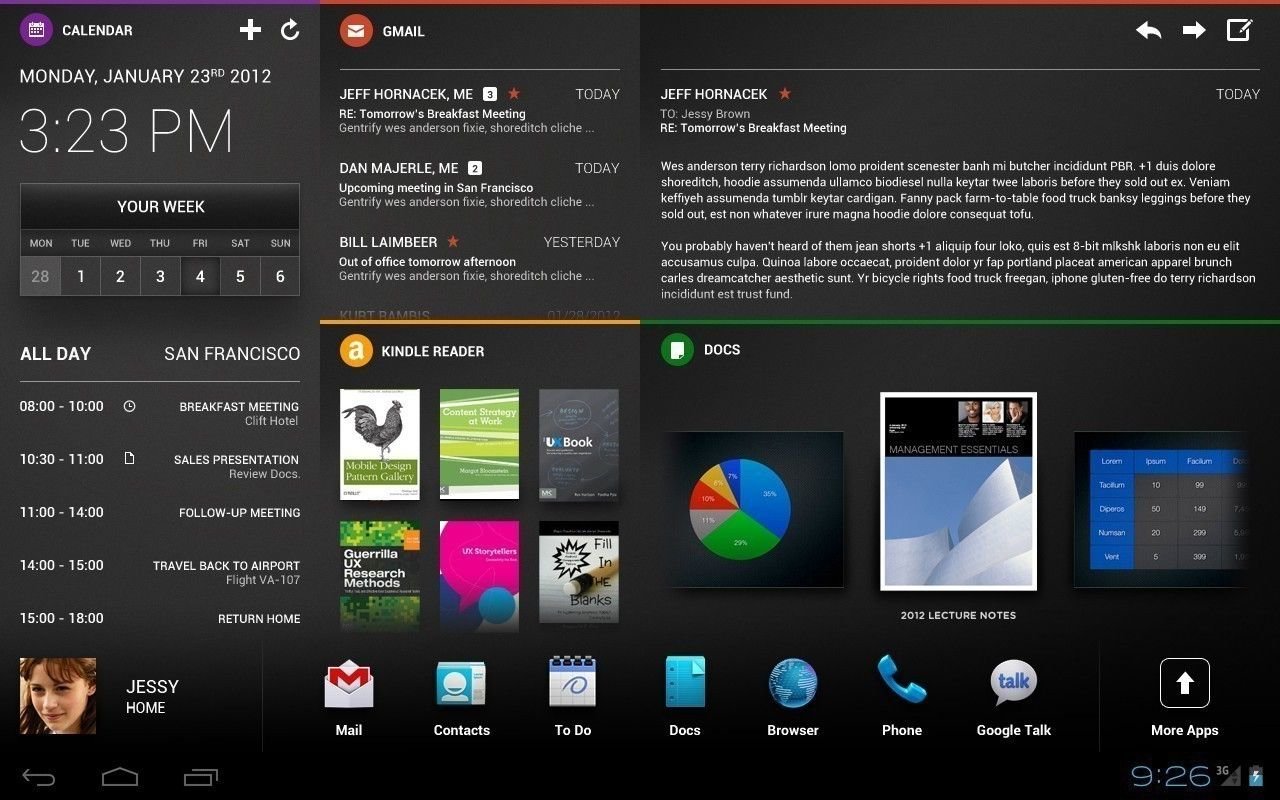Tap the All Day label
The height and width of the screenshot is (800, 1280).
(x=56, y=353)
